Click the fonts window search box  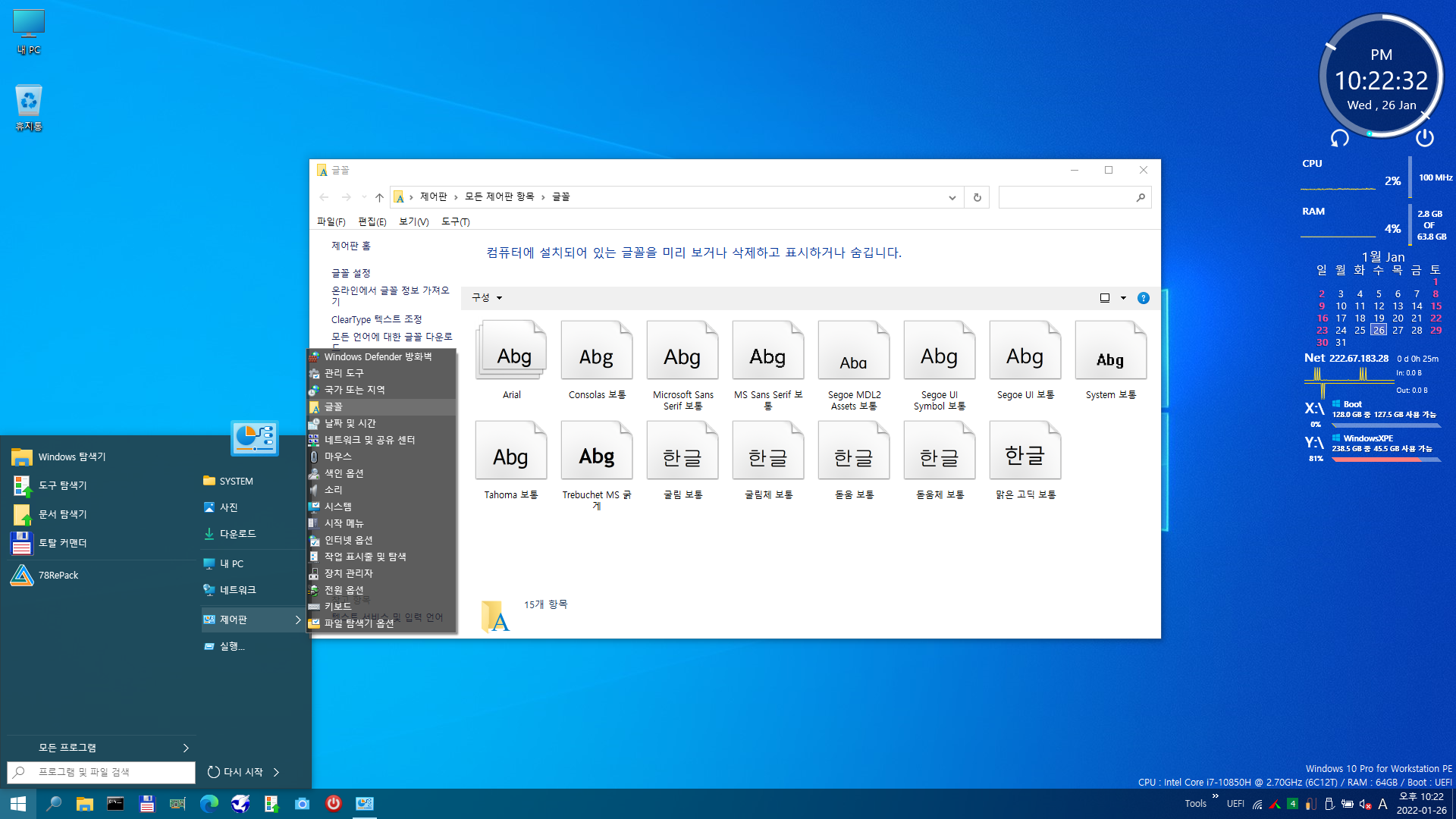tap(1075, 197)
